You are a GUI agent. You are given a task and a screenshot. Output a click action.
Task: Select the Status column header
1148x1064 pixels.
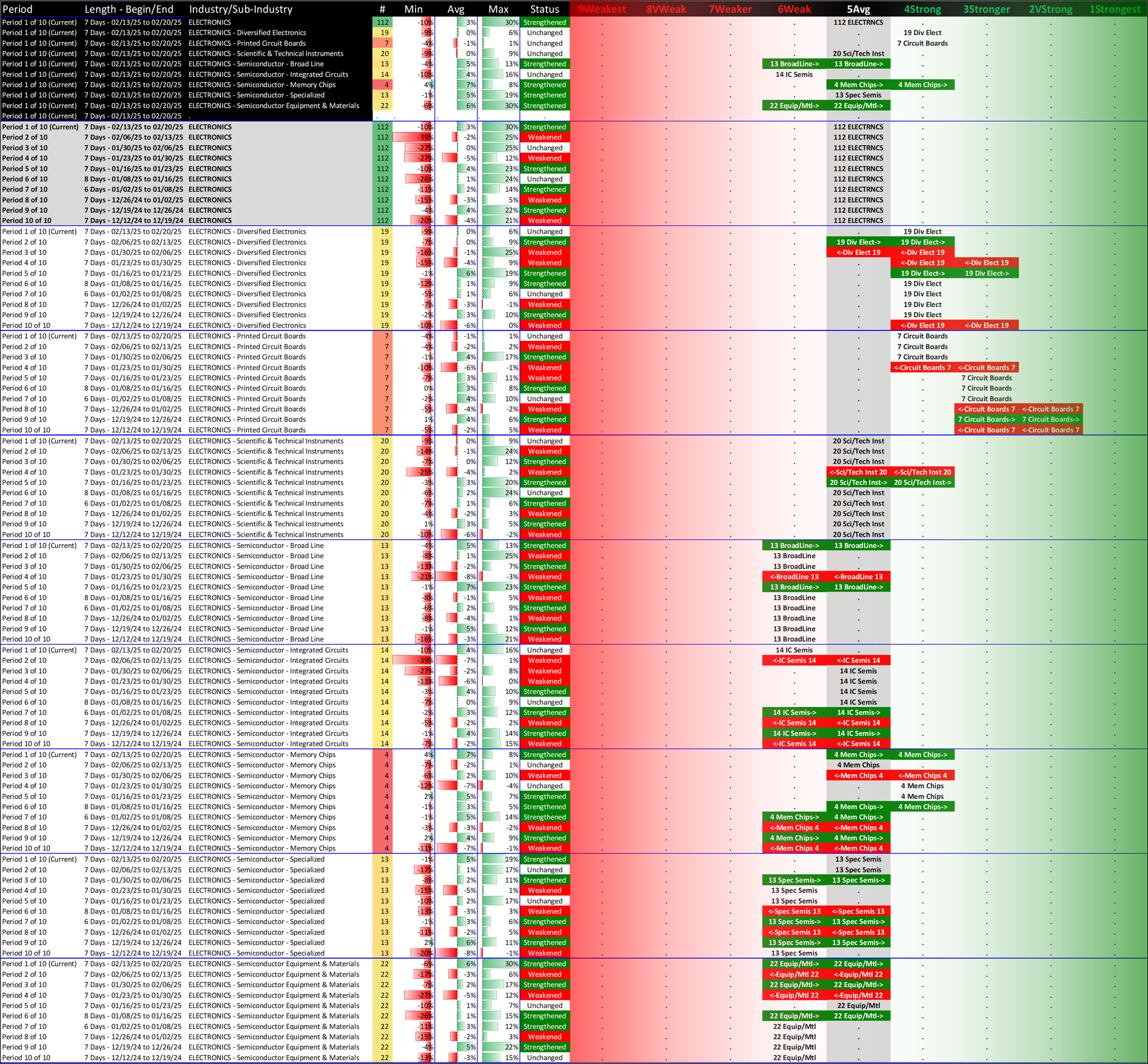(x=544, y=9)
